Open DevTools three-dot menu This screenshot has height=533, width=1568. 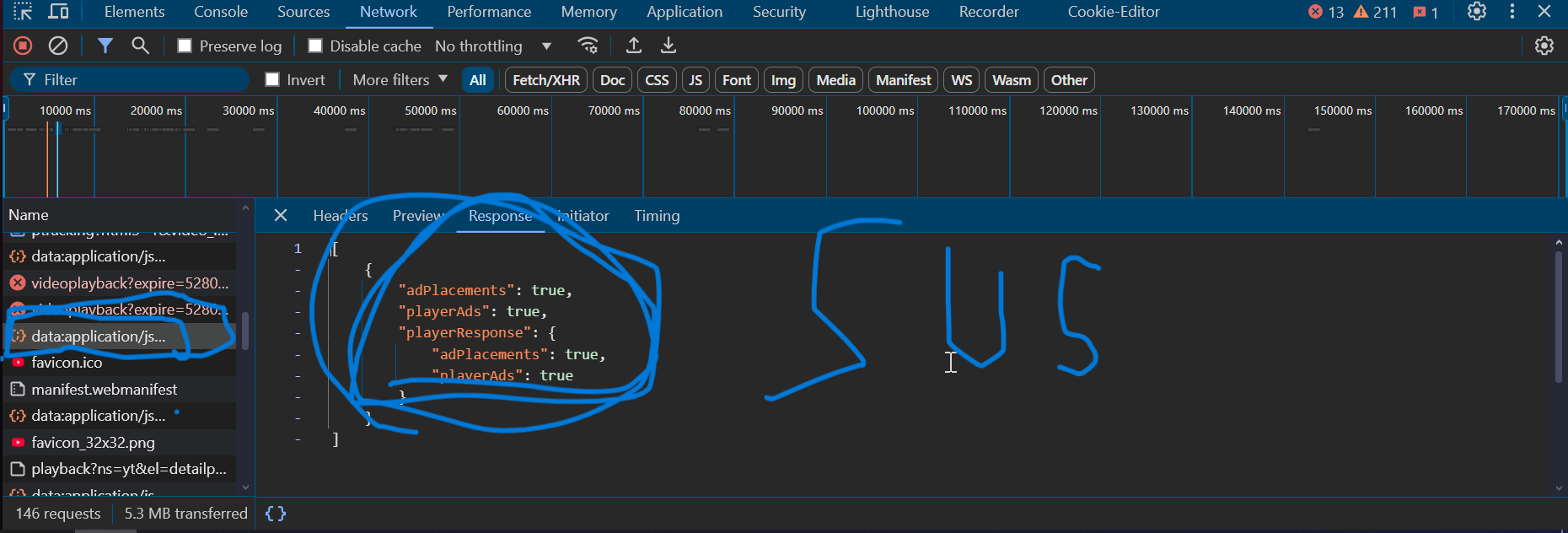point(1512,12)
